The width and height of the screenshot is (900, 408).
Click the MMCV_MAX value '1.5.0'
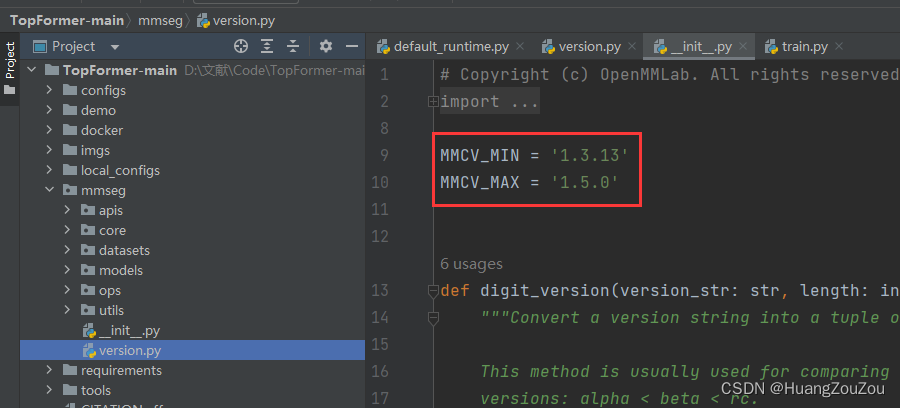584,182
